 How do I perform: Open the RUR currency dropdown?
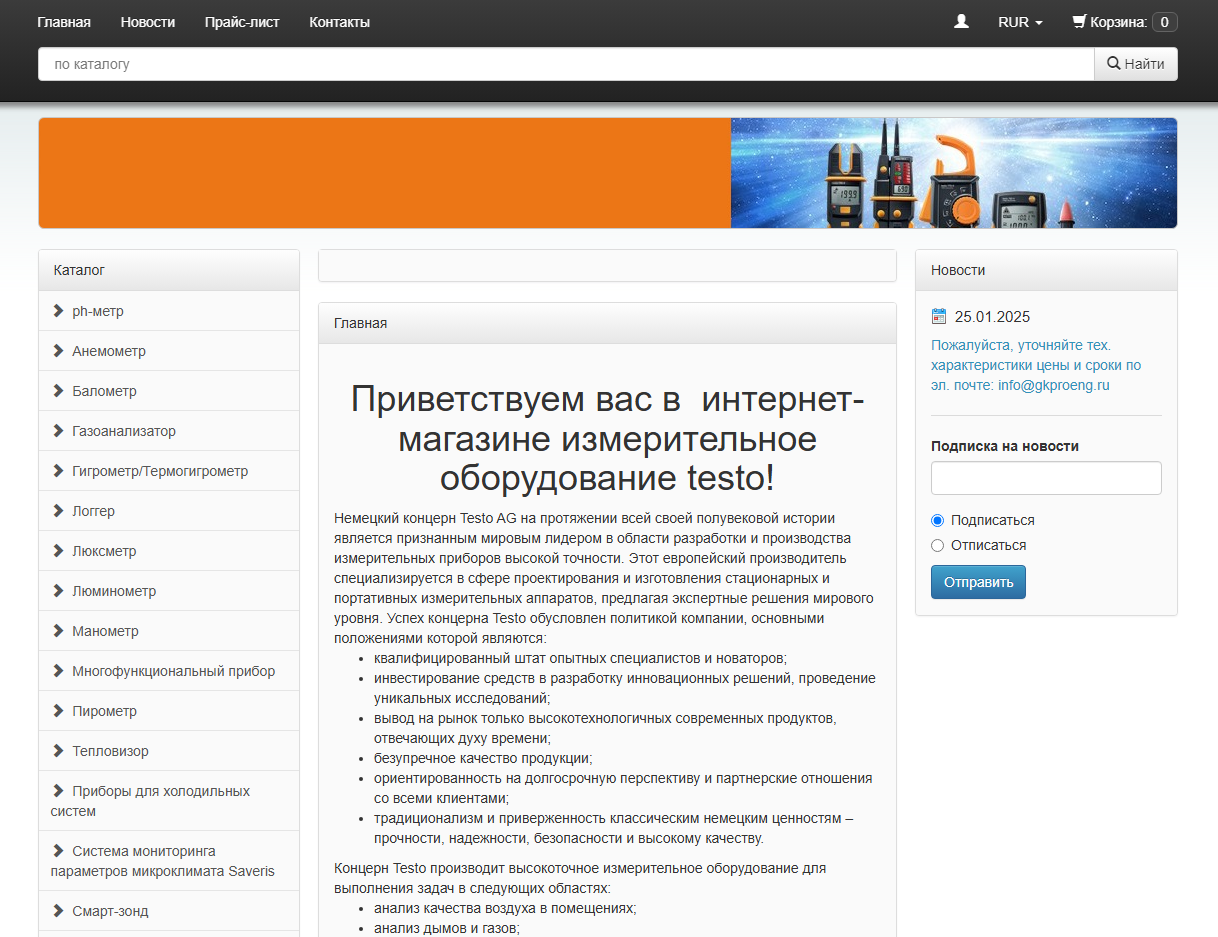click(x=1020, y=22)
